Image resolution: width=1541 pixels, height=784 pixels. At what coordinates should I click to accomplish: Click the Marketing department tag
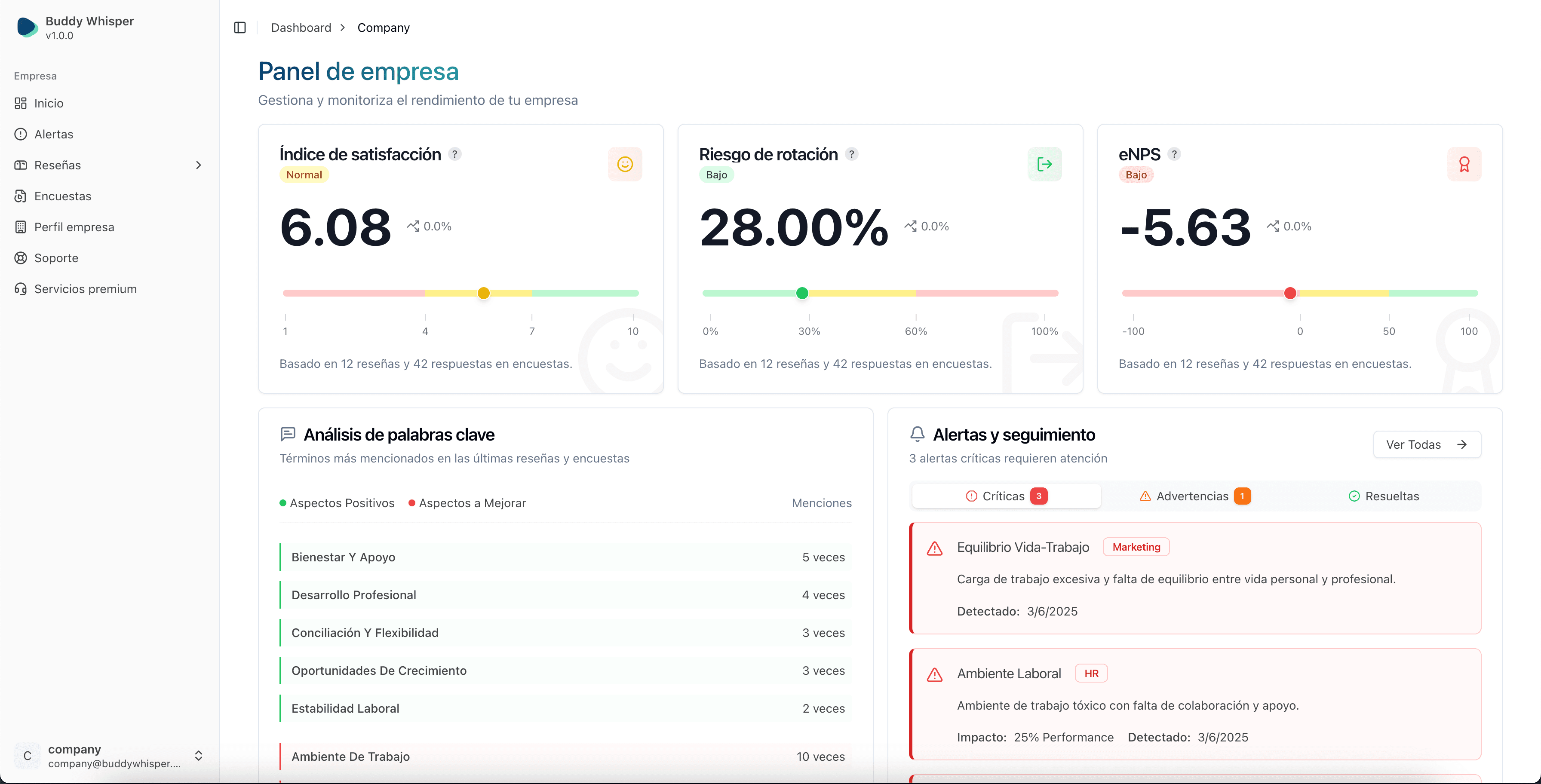(1136, 547)
